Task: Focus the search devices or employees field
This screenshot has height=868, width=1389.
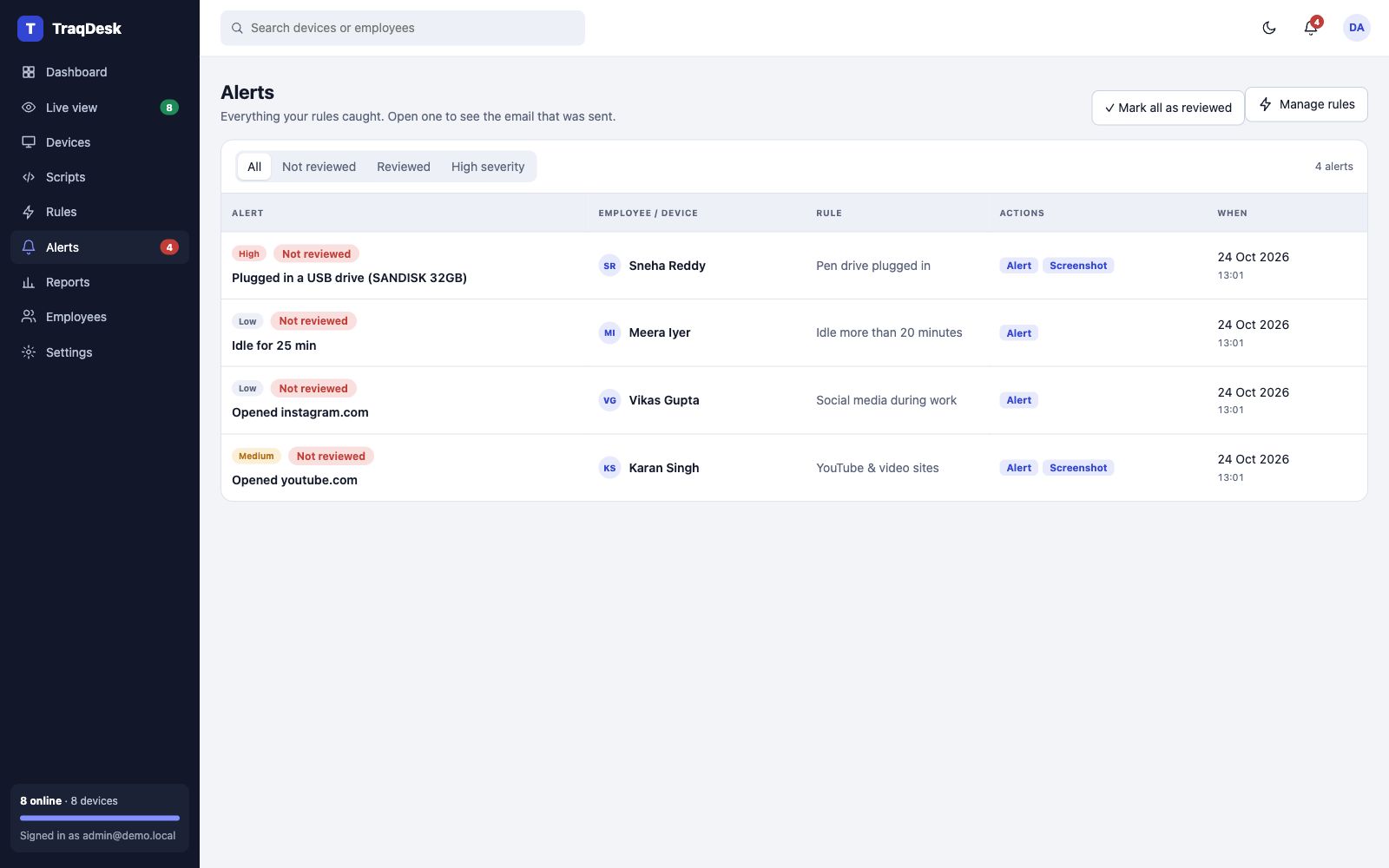Action: pos(403,28)
